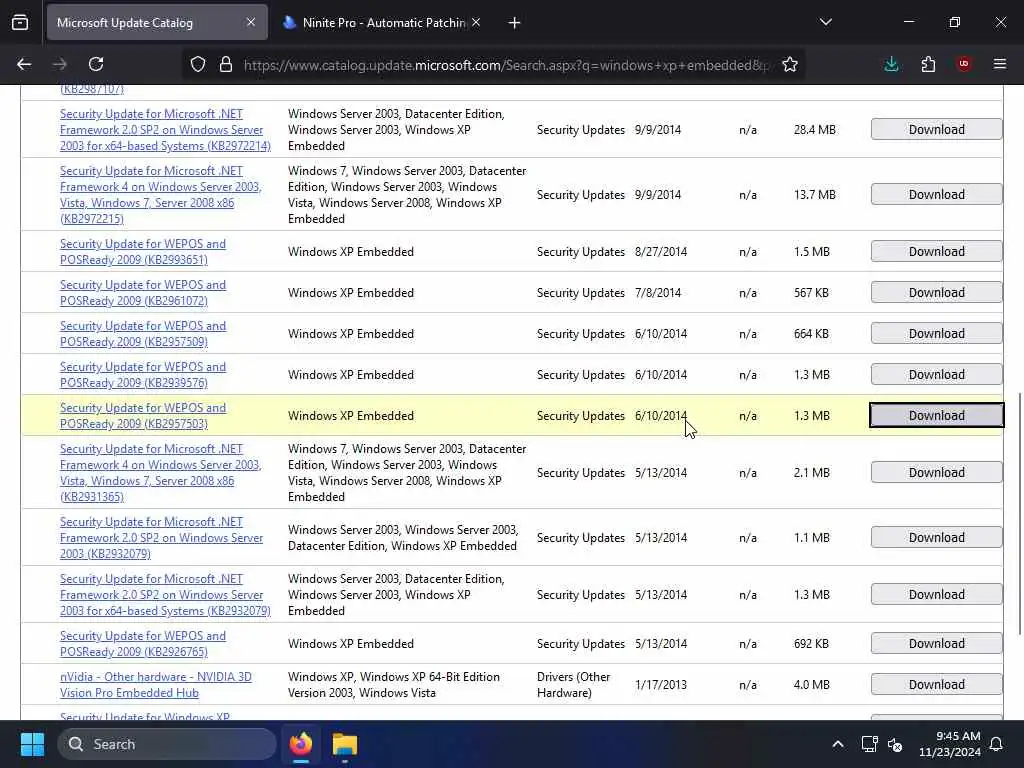Switch to the Ninite Pro tab
Screen dimensions: 1024x768
tap(382, 22)
